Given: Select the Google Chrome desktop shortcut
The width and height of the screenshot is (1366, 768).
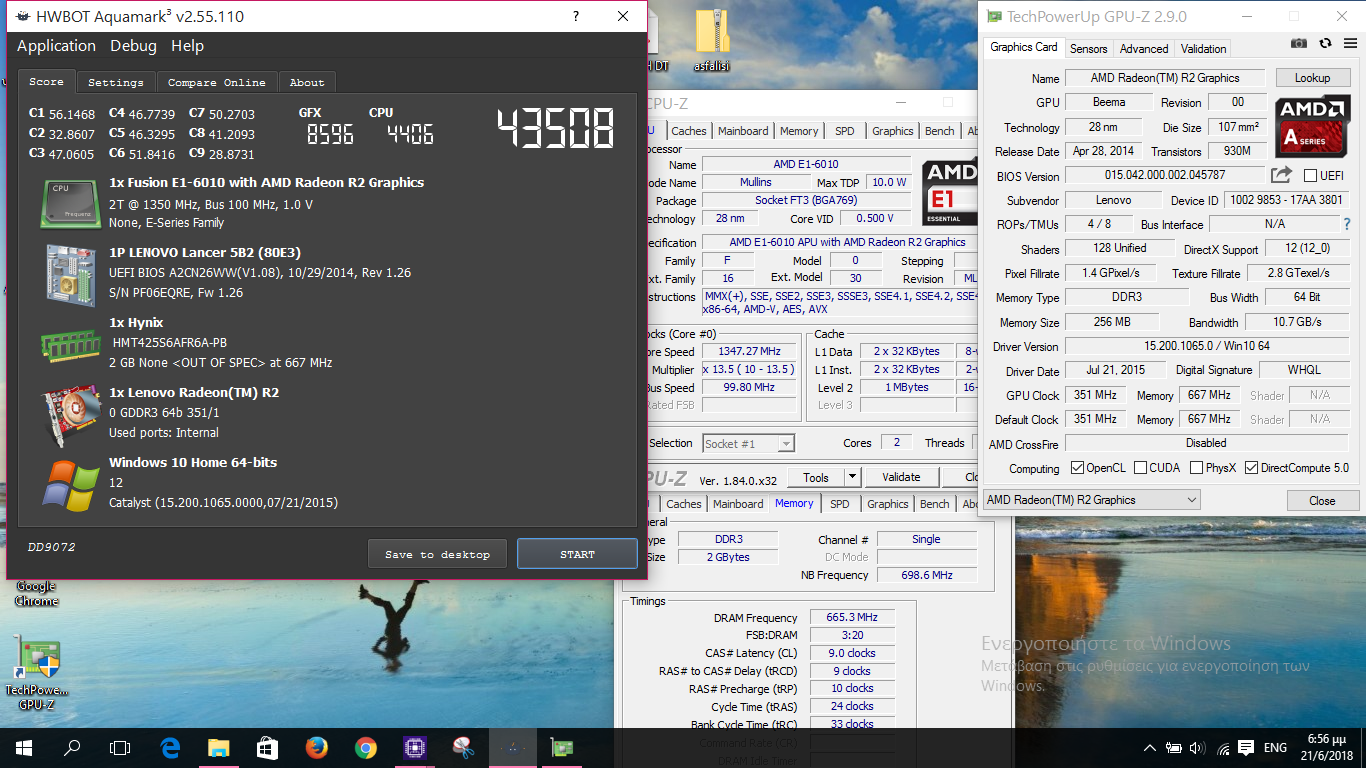Looking at the screenshot, I should tap(36, 592).
